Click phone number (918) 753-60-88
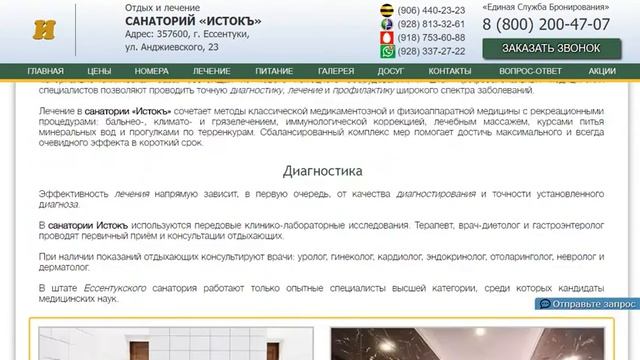The width and height of the screenshot is (640, 360). [x=431, y=38]
